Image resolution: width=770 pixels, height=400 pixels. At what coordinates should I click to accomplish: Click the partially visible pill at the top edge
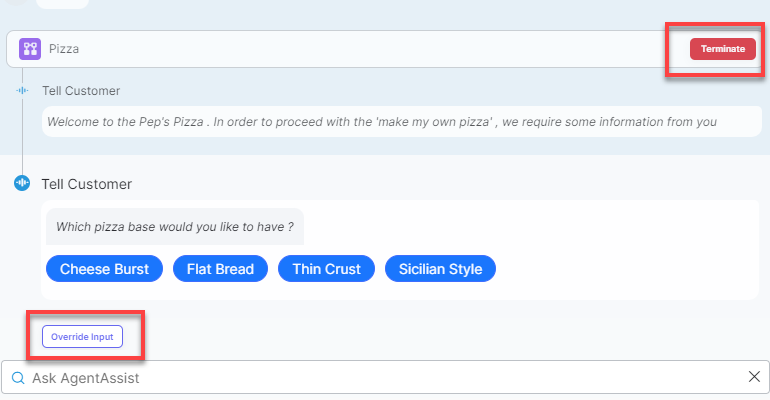[62, 3]
